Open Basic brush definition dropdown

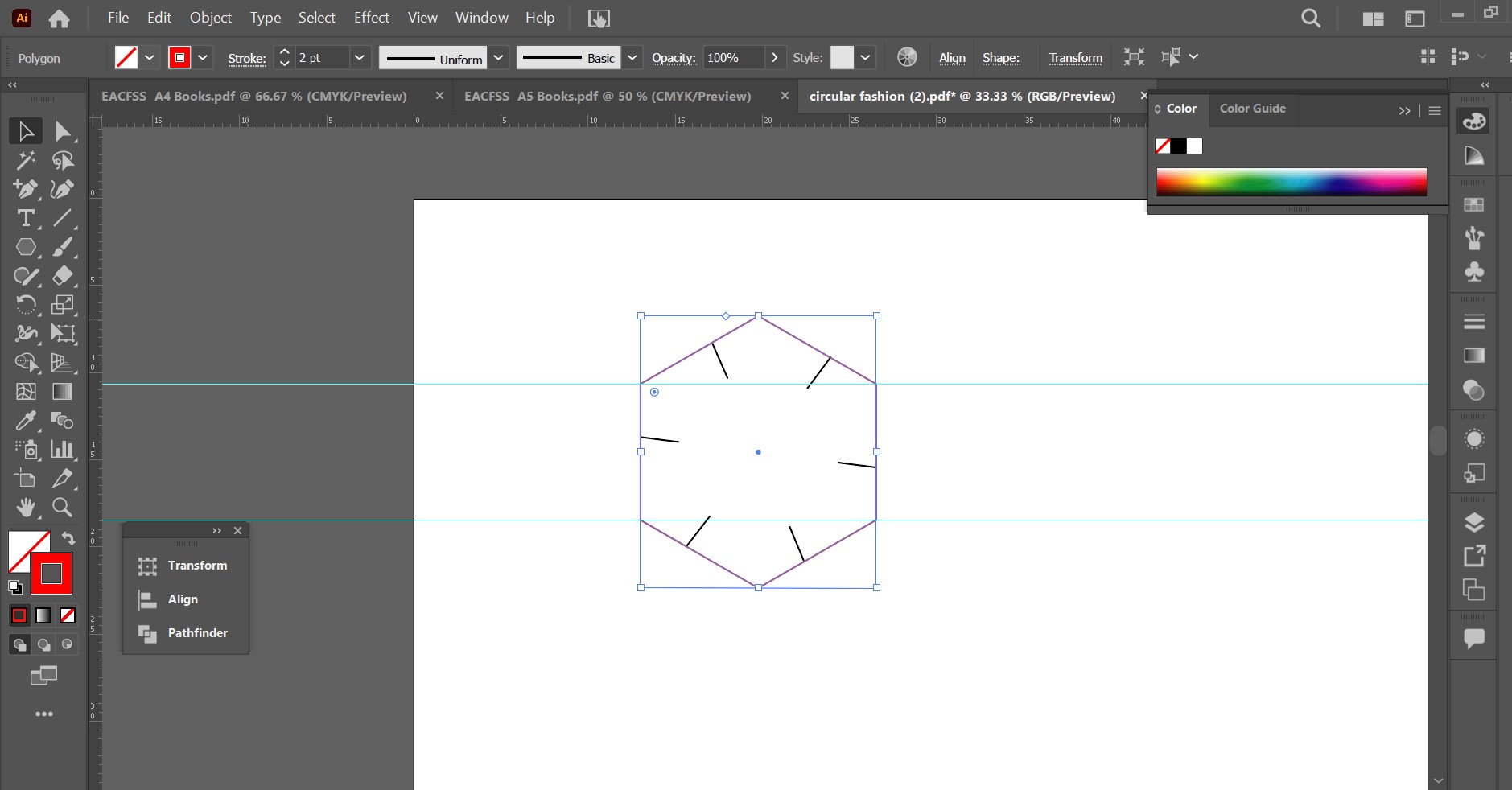tap(632, 58)
